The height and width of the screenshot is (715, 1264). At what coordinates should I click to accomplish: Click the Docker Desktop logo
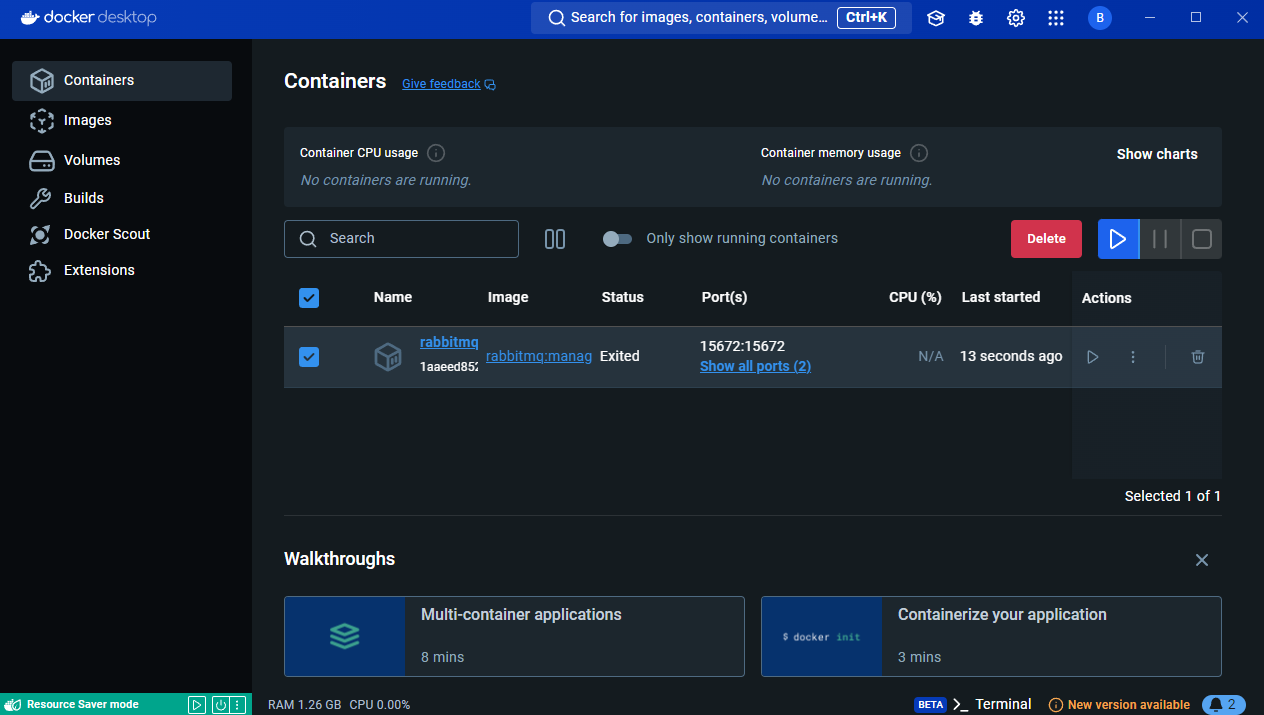88,18
